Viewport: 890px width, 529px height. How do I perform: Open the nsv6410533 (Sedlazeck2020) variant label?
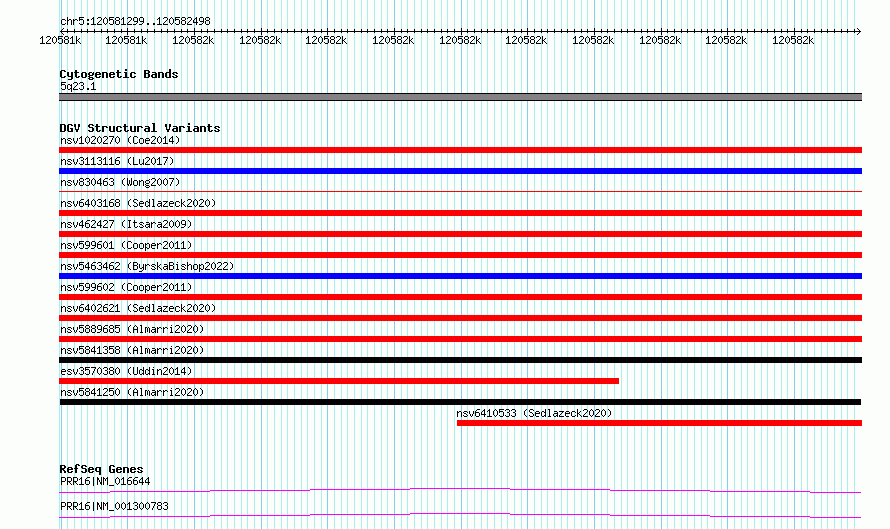point(534,413)
